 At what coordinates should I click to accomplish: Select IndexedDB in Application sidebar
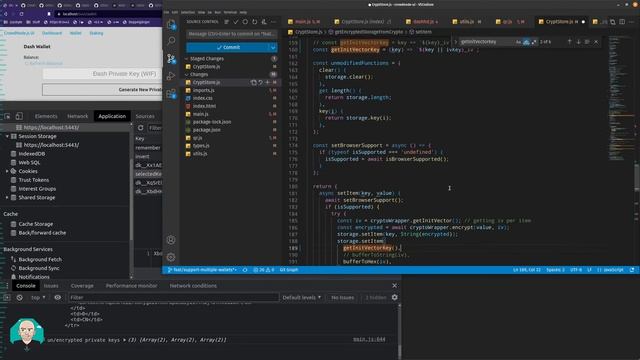click(x=32, y=154)
